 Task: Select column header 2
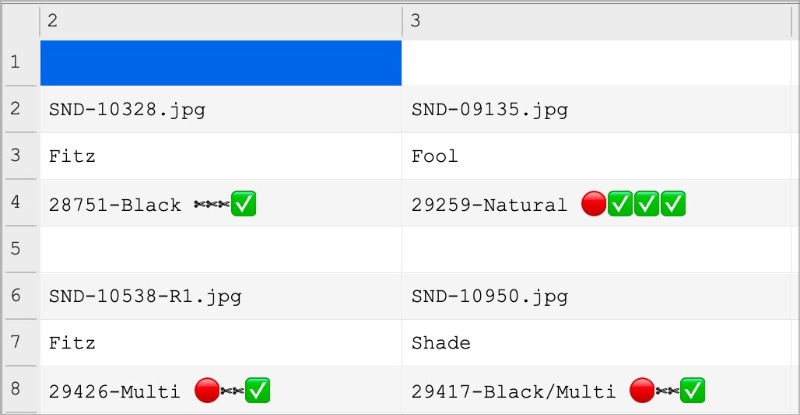click(220, 21)
